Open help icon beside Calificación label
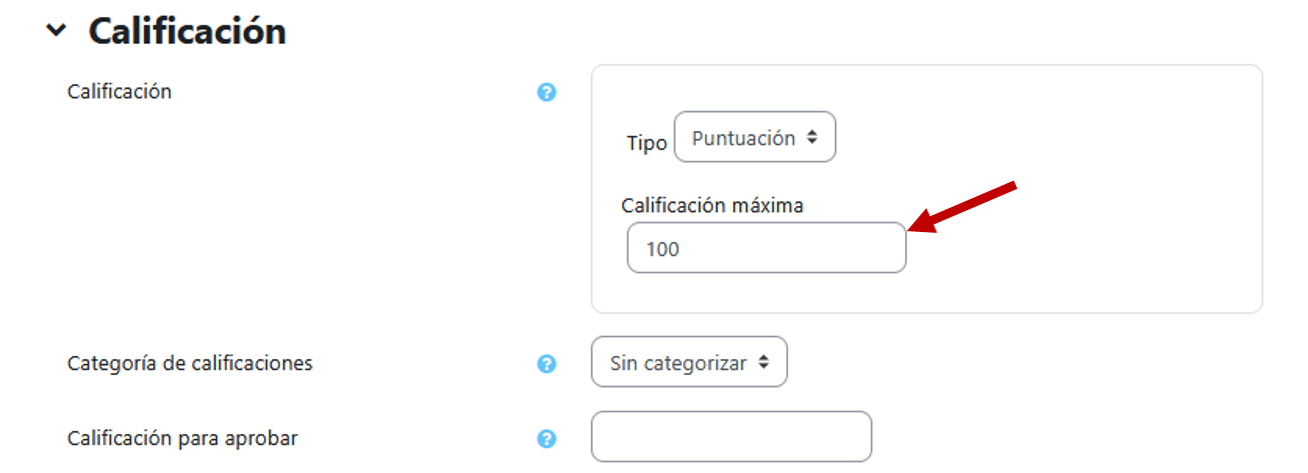The image size is (1308, 473). point(546,93)
